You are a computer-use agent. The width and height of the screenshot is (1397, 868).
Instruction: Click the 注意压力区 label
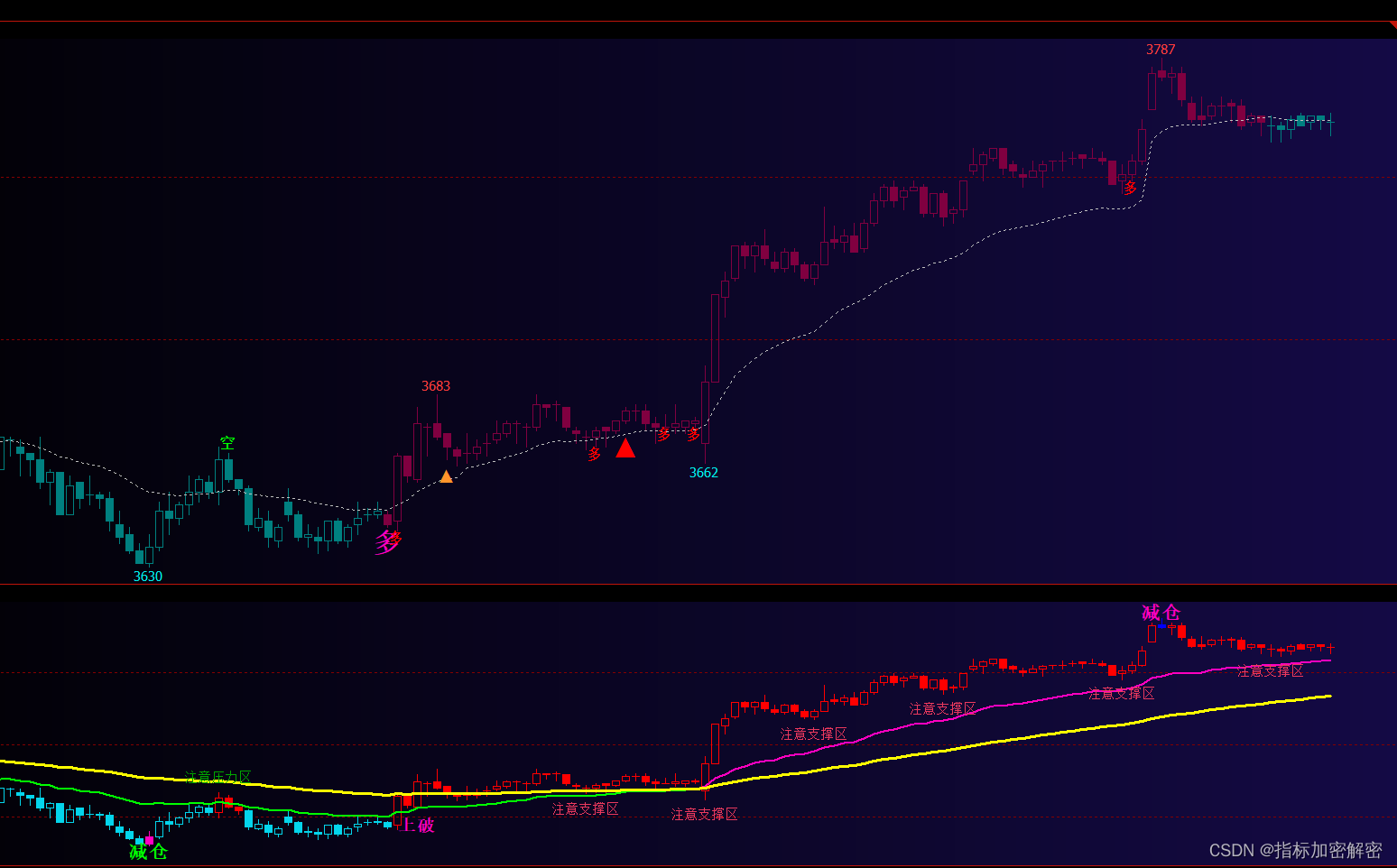click(217, 777)
